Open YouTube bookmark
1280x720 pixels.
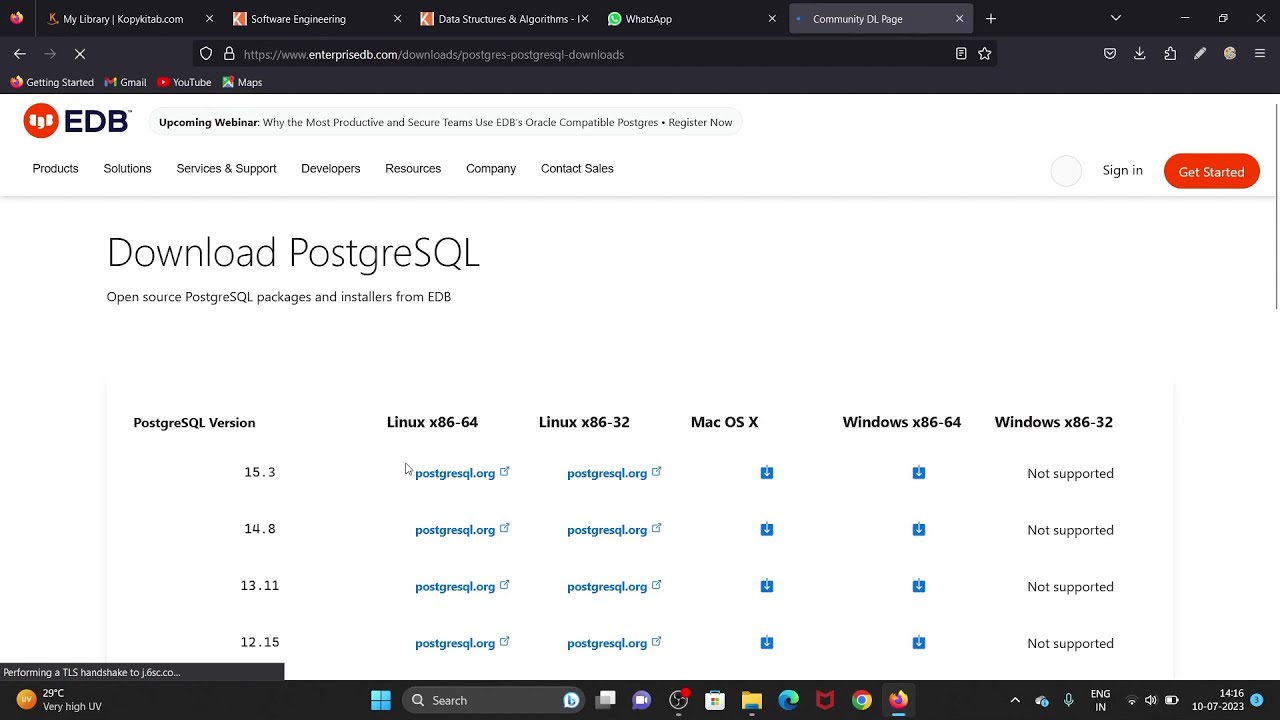tap(184, 82)
